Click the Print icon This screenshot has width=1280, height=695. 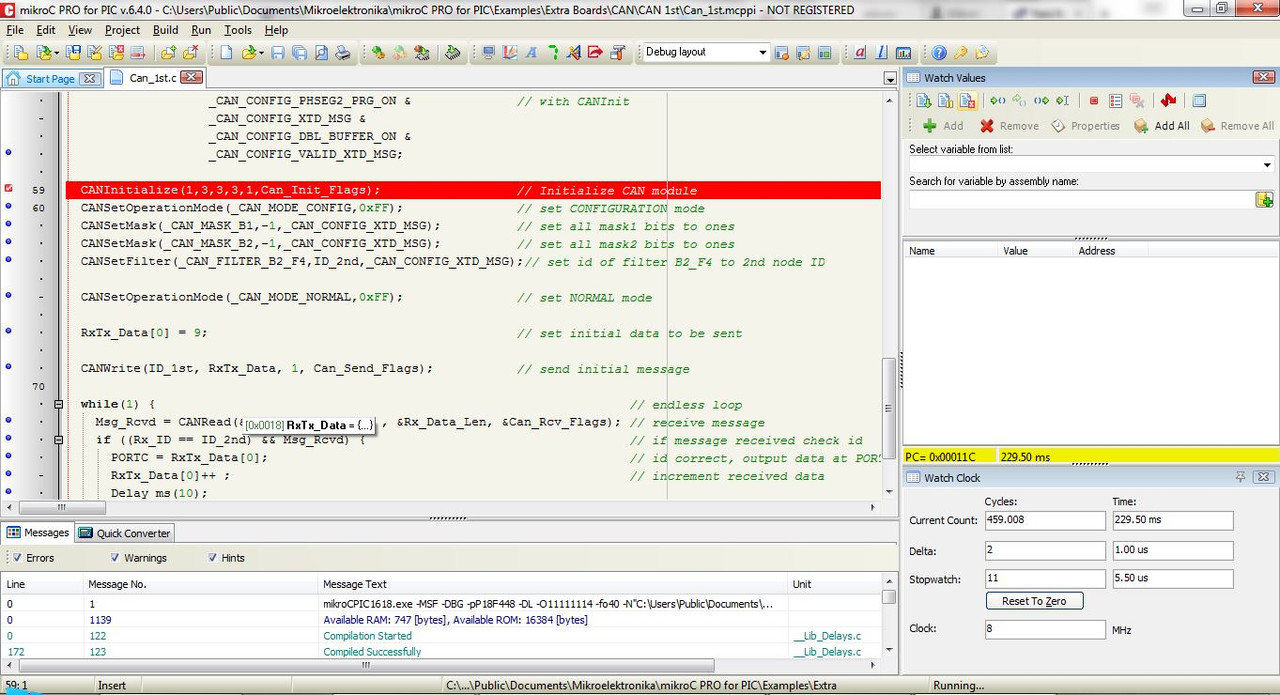(x=342, y=52)
